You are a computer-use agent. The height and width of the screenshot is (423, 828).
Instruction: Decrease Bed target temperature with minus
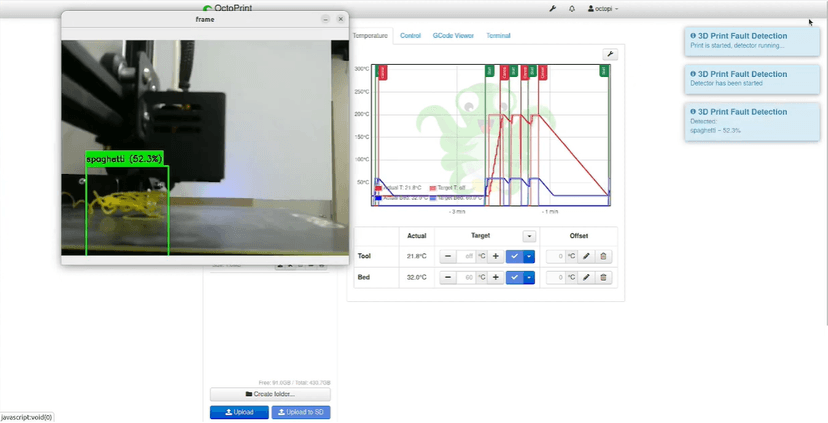click(448, 277)
